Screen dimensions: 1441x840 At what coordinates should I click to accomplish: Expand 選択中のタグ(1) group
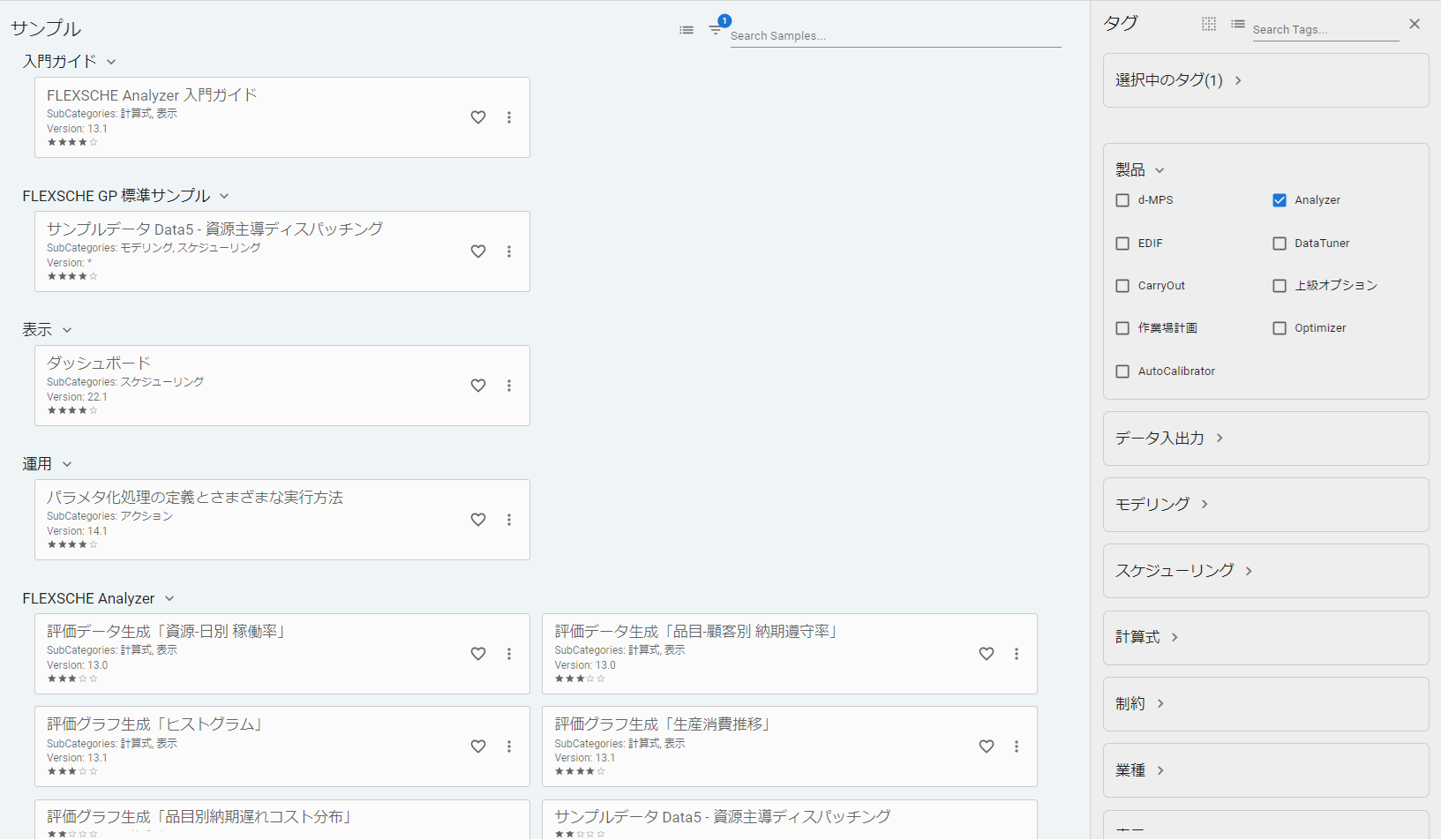click(1238, 80)
